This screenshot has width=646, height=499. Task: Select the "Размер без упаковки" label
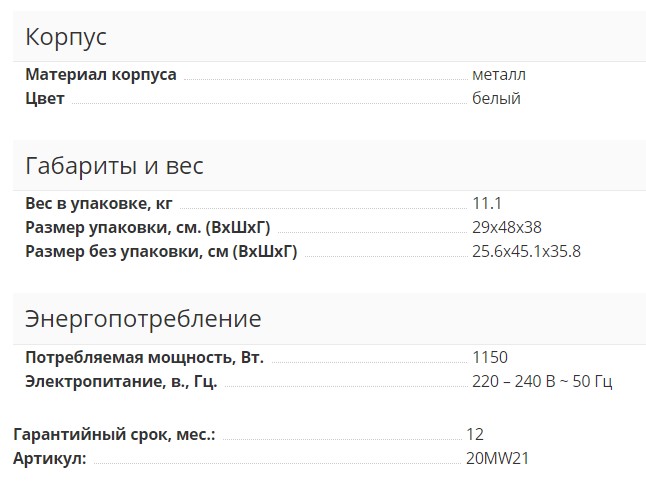161,251
